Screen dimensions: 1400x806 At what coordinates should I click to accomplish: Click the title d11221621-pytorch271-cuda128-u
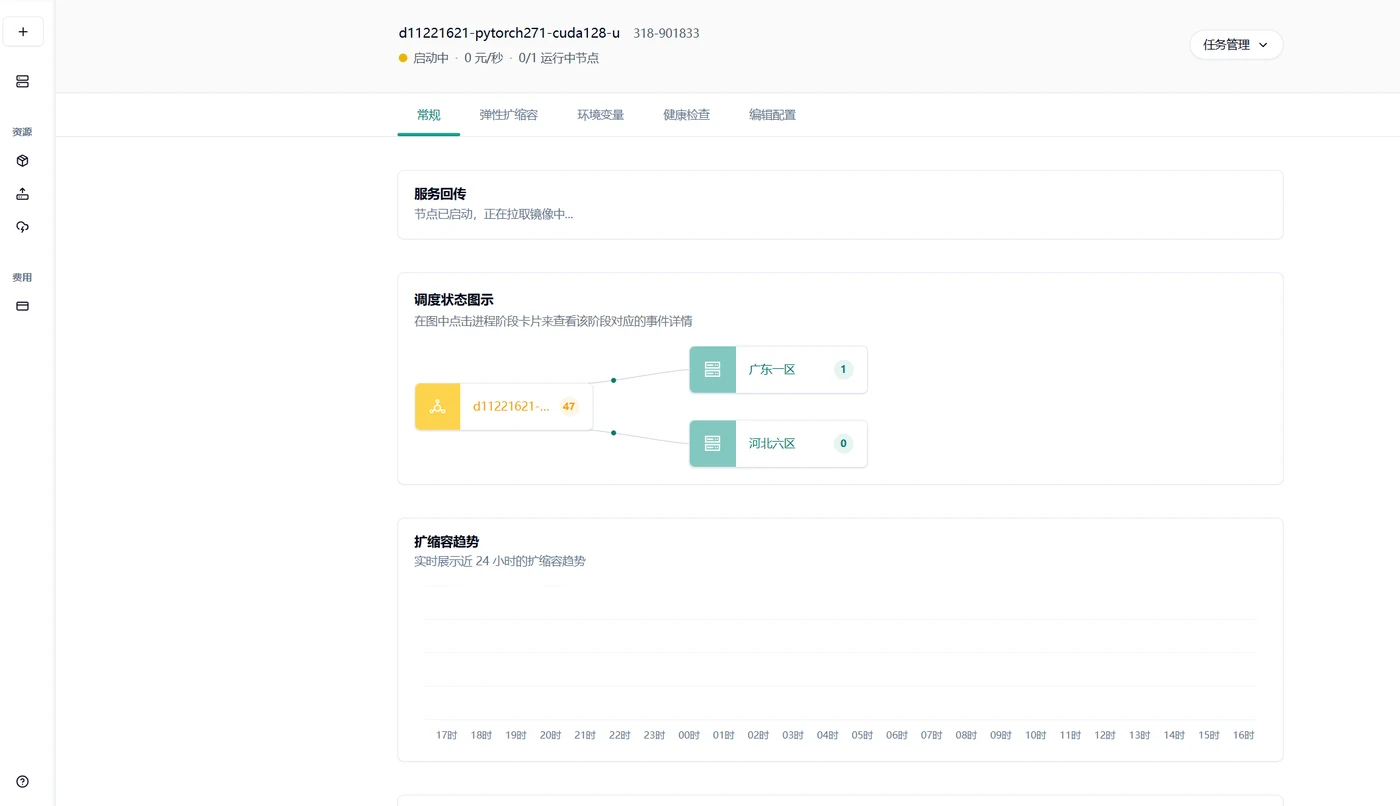[x=509, y=33]
